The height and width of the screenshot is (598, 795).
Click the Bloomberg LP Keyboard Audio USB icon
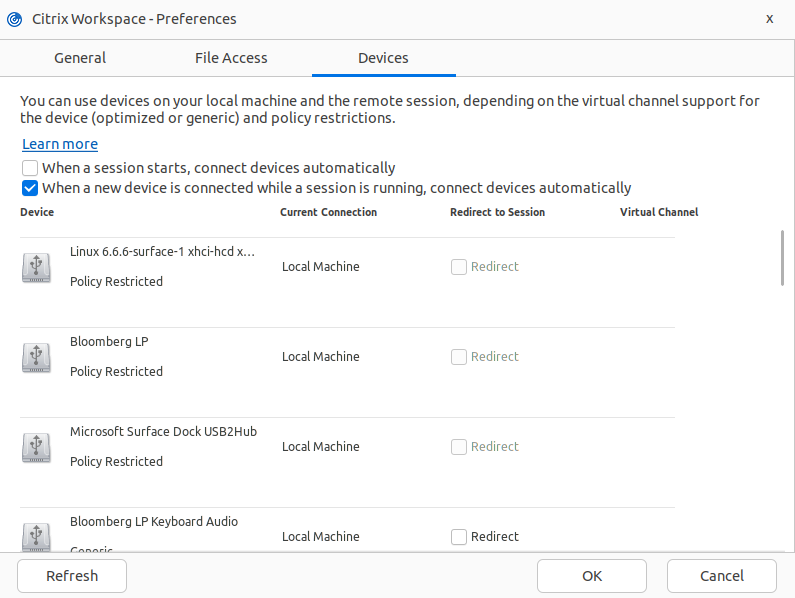[x=36, y=535]
